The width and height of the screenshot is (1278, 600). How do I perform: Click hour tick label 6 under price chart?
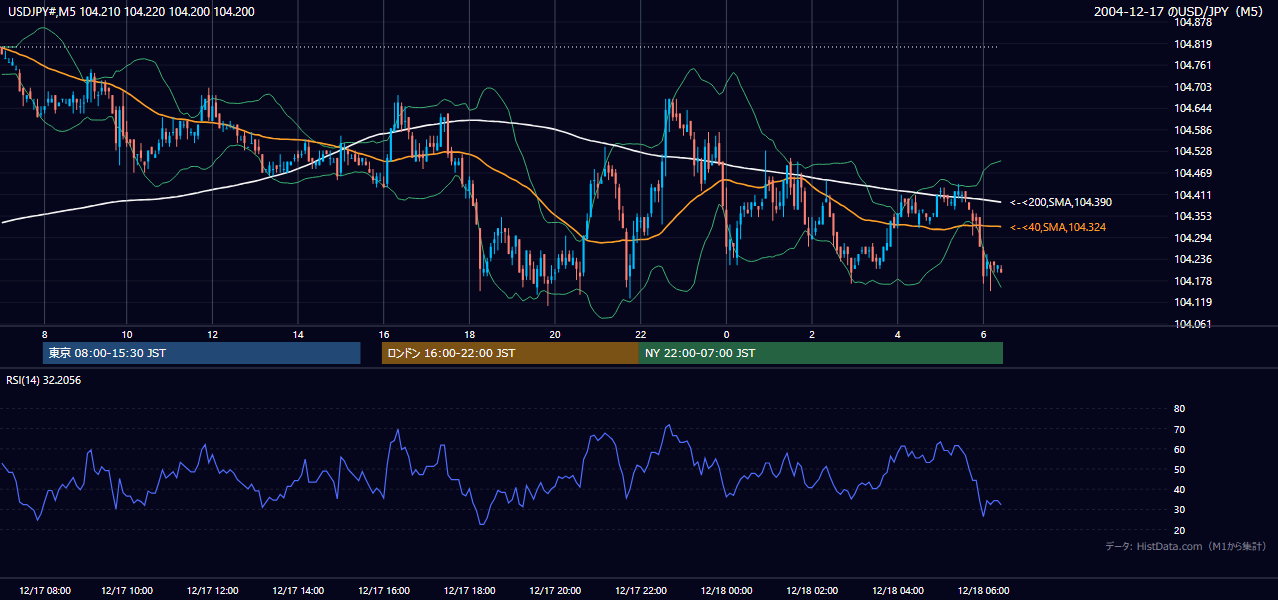point(984,334)
